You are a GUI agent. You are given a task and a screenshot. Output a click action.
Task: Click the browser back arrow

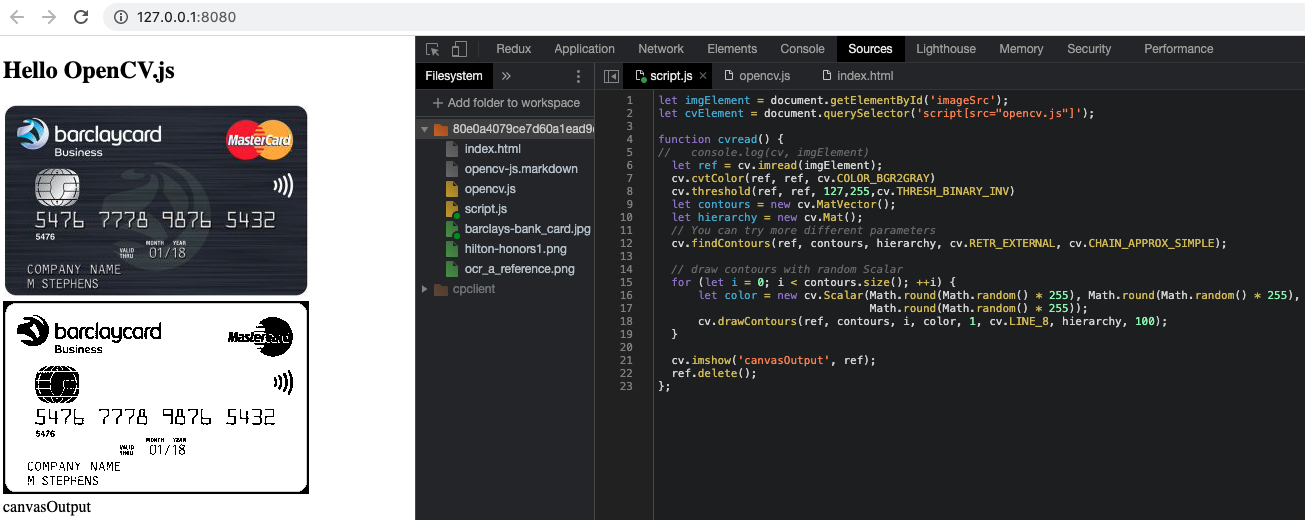tap(18, 17)
